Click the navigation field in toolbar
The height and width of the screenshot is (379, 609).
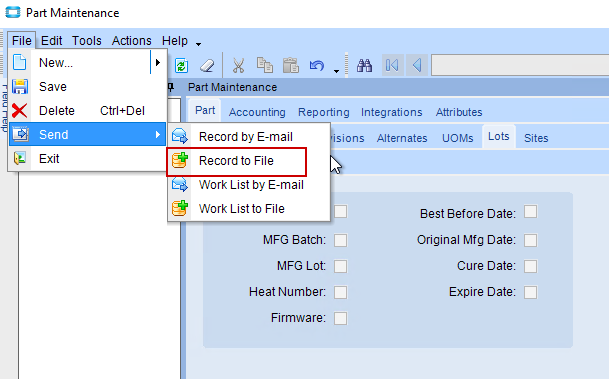[520, 65]
